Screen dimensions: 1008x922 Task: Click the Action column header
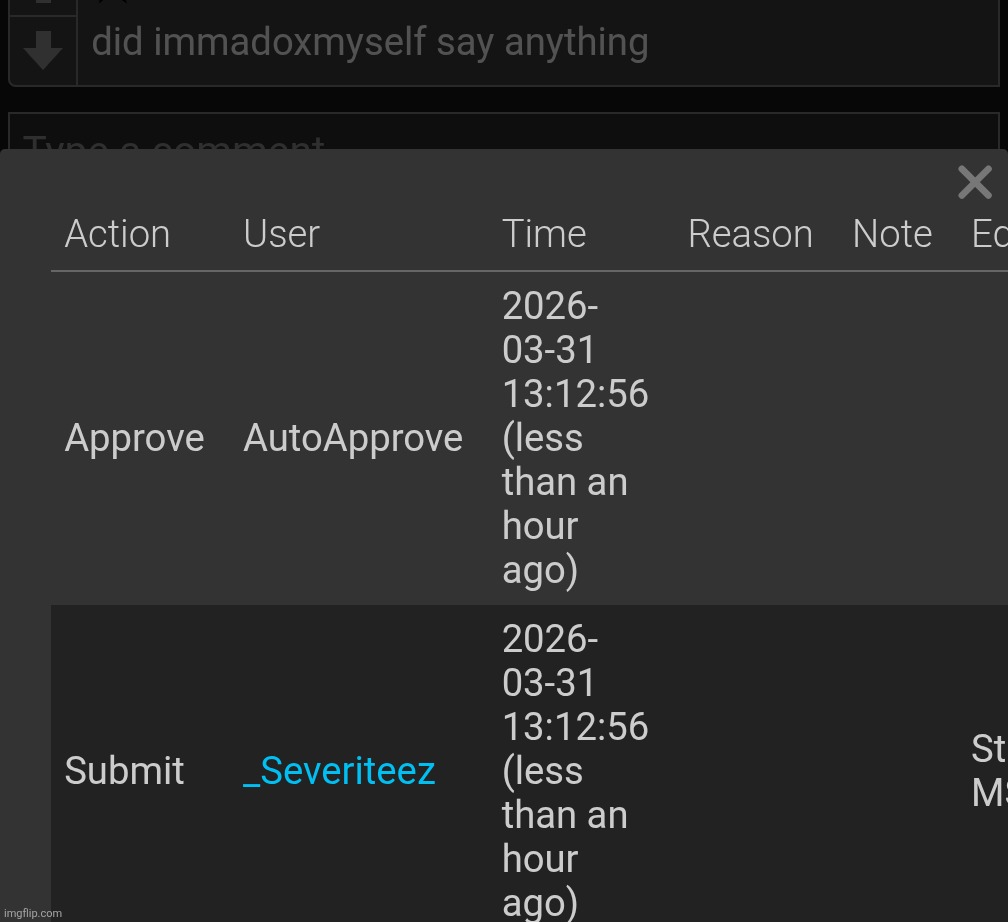click(117, 234)
